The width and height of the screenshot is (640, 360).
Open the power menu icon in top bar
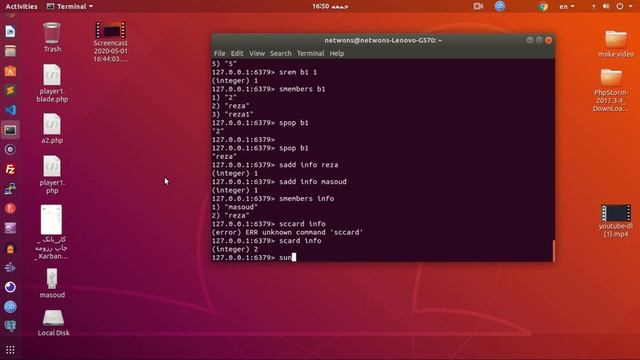620,6
